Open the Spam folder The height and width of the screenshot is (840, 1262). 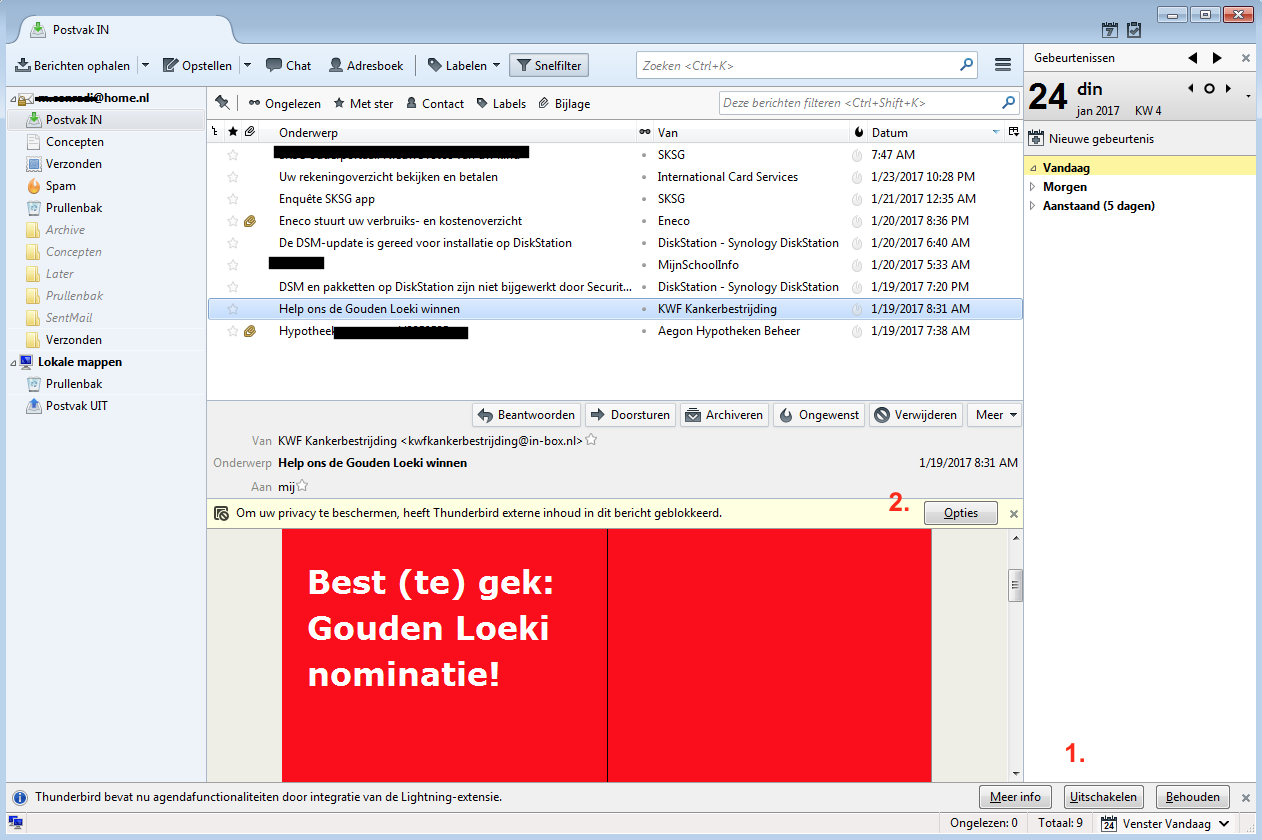(x=60, y=186)
